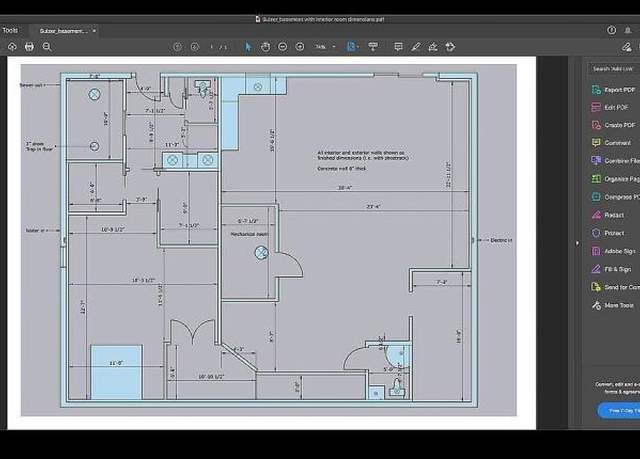The image size is (640, 459).
Task: Click the 'Sewer out' label on drawing
Action: (x=31, y=85)
